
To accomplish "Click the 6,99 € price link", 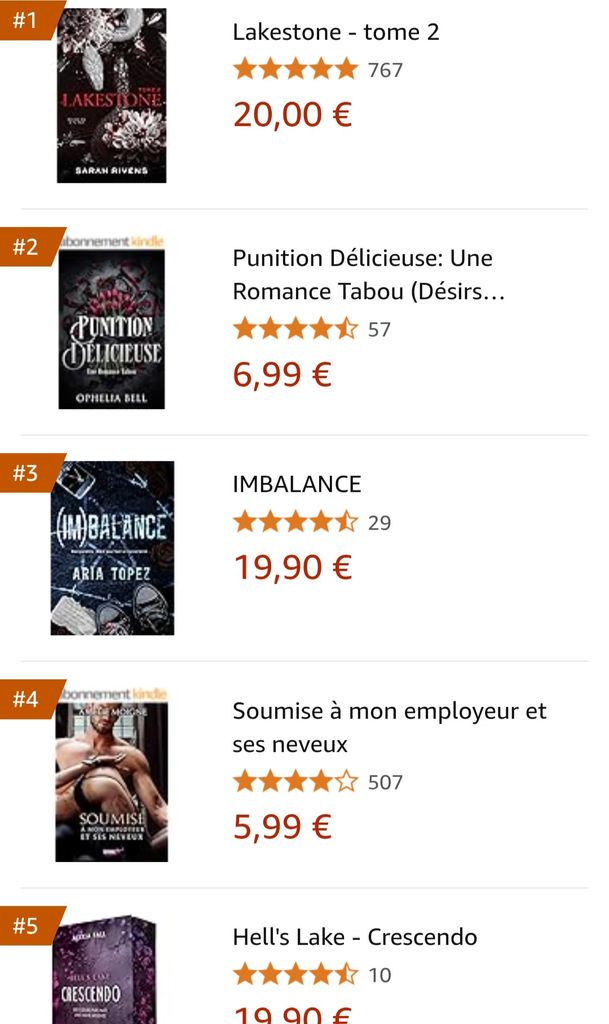I will [x=282, y=374].
